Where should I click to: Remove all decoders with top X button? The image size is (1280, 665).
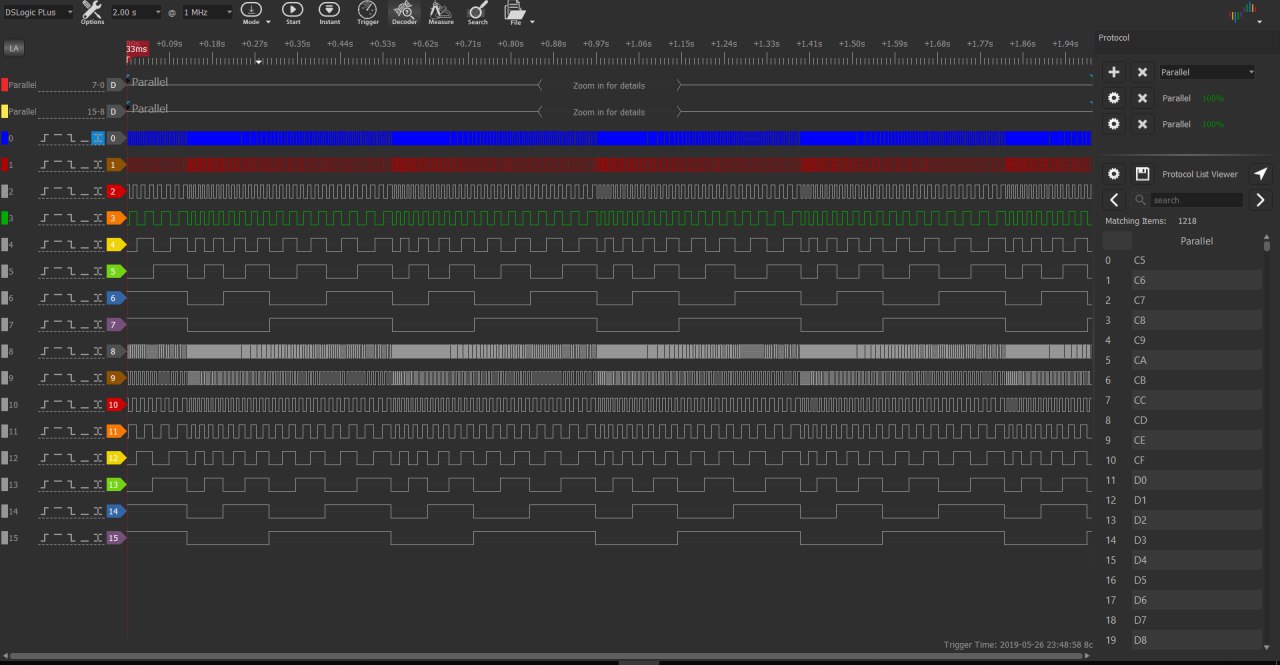click(1142, 72)
